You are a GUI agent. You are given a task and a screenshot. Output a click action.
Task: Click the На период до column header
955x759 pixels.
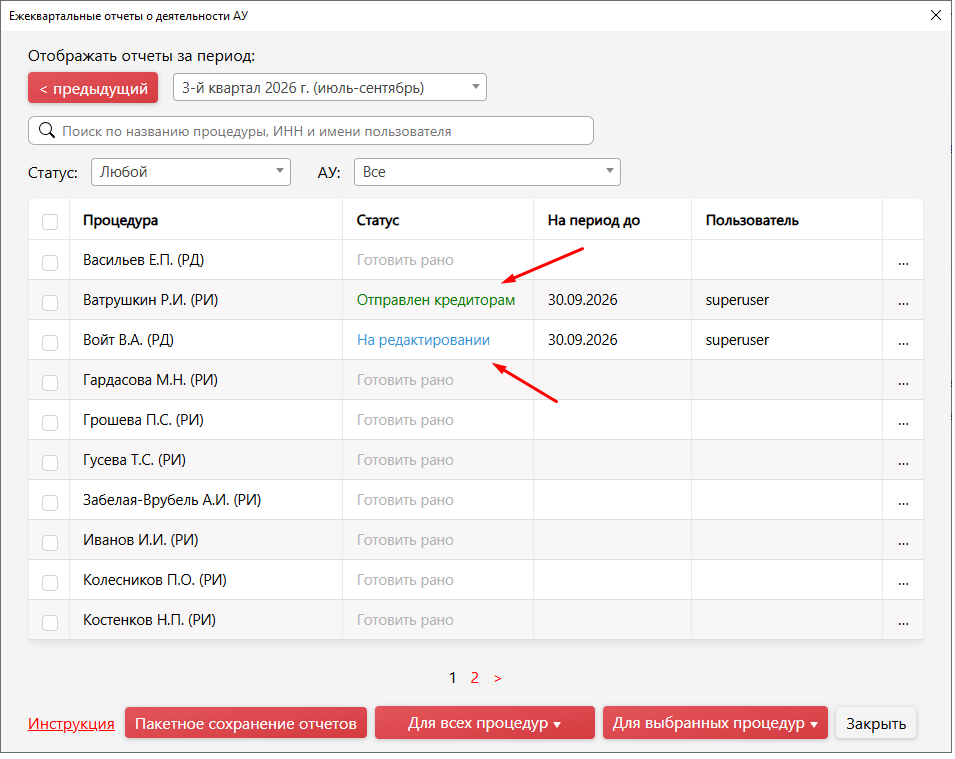pos(594,221)
